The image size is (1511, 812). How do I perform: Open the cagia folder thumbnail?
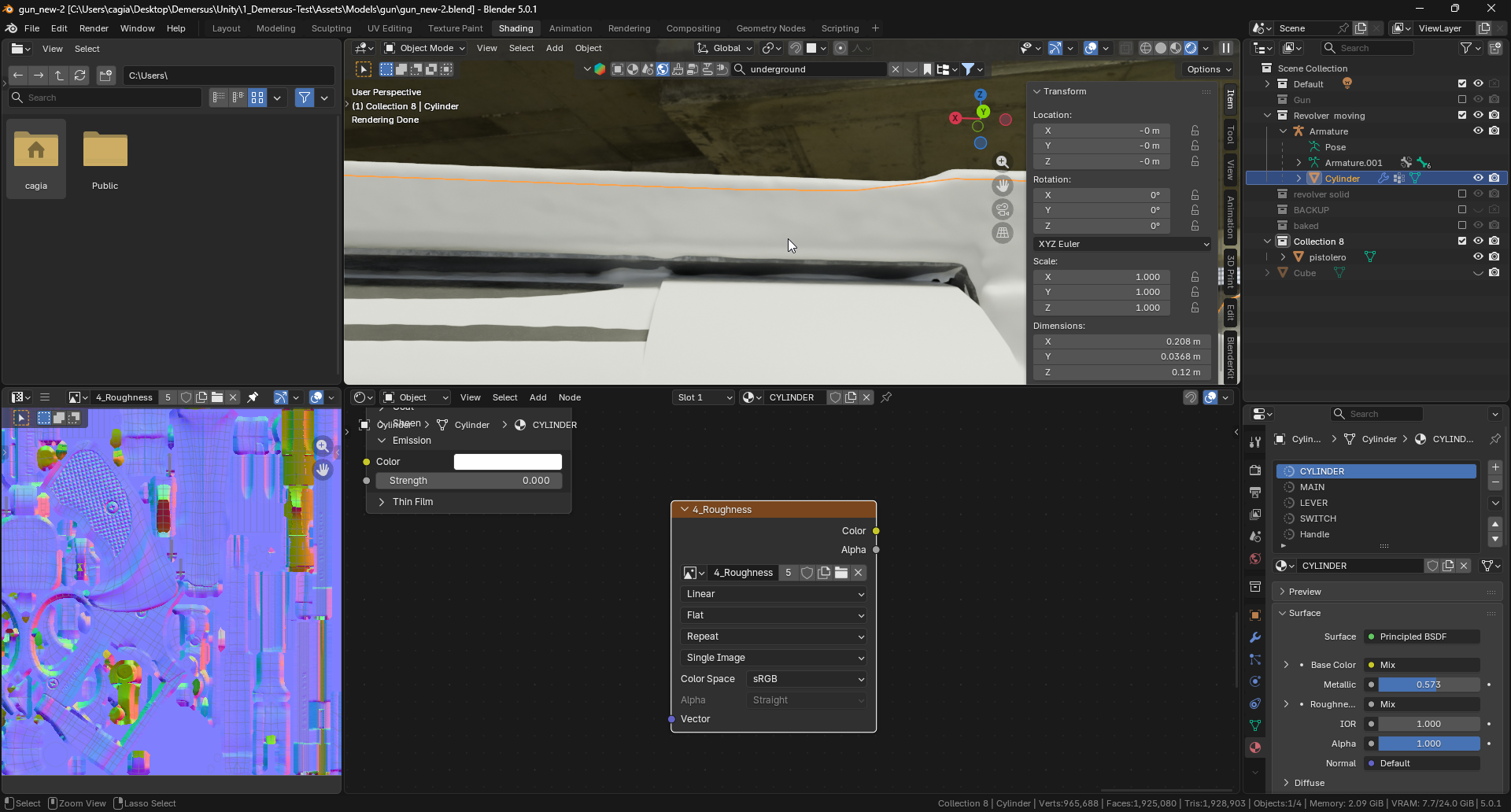click(x=36, y=159)
